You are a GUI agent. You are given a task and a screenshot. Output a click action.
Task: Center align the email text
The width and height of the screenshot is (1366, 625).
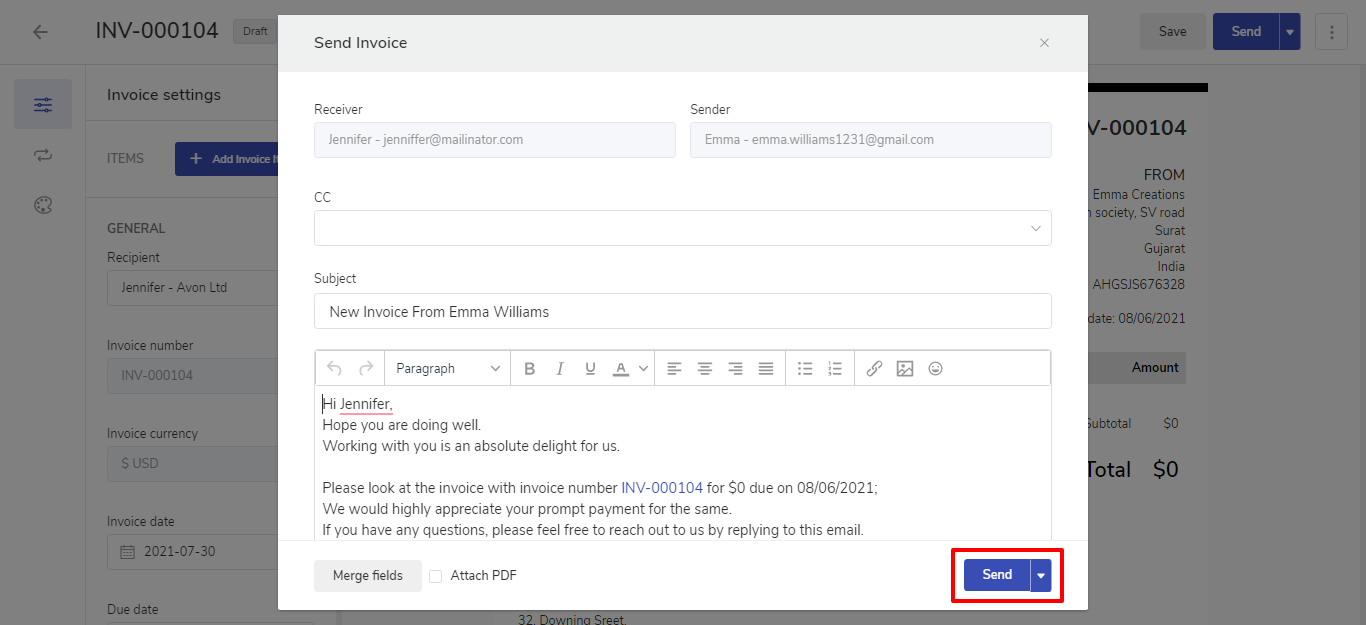click(x=705, y=369)
